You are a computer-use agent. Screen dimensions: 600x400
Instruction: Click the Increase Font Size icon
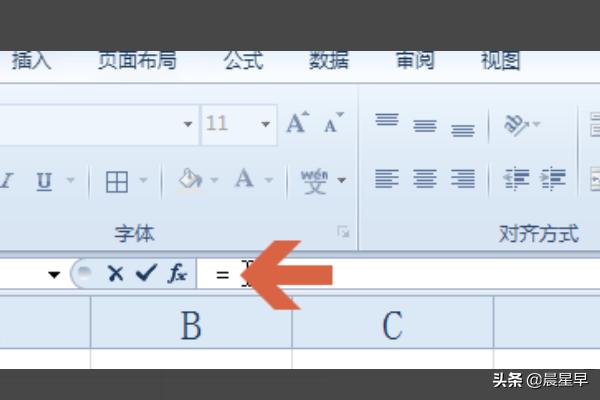tap(298, 122)
